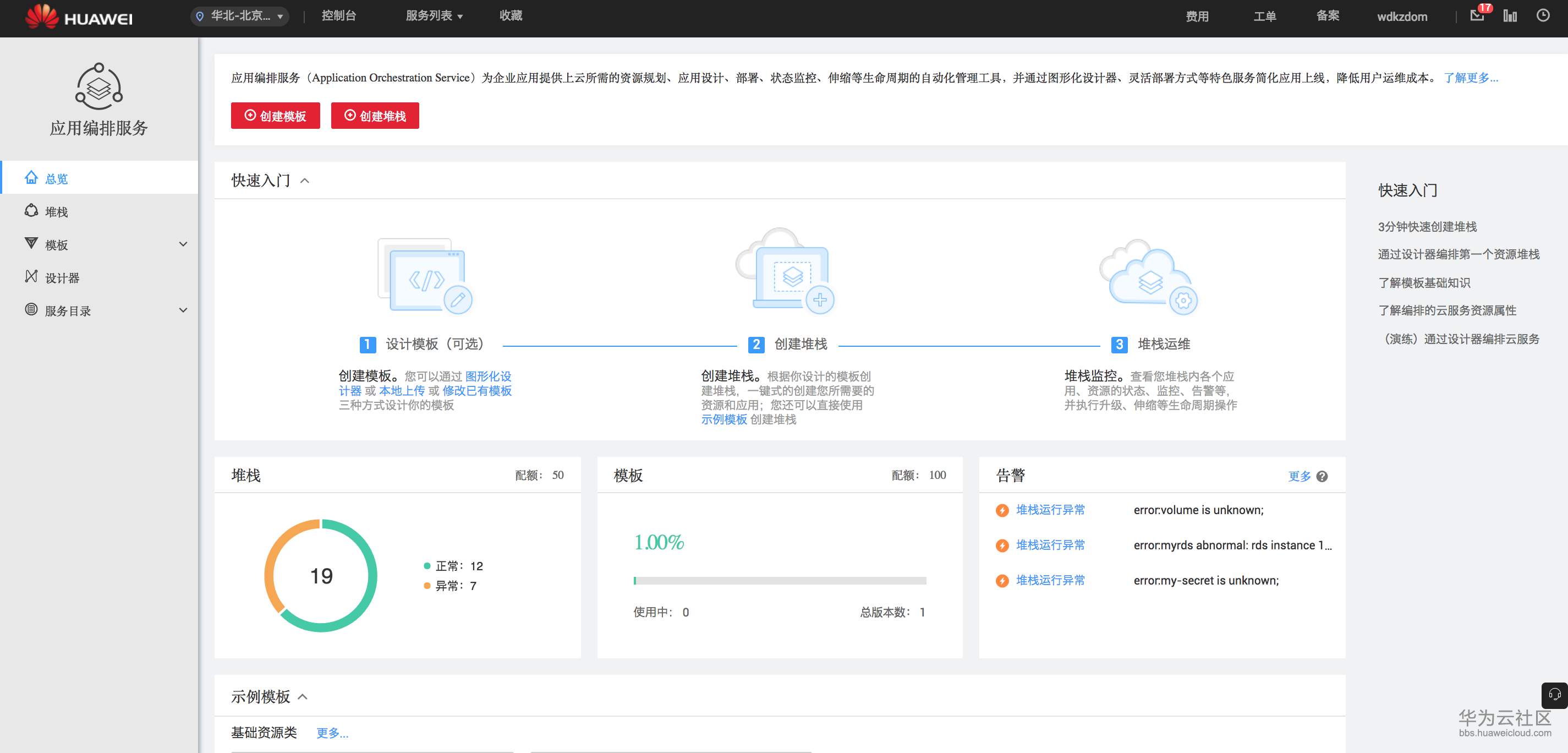Expand the 服务目录 sidebar submenu

pyautogui.click(x=183, y=310)
